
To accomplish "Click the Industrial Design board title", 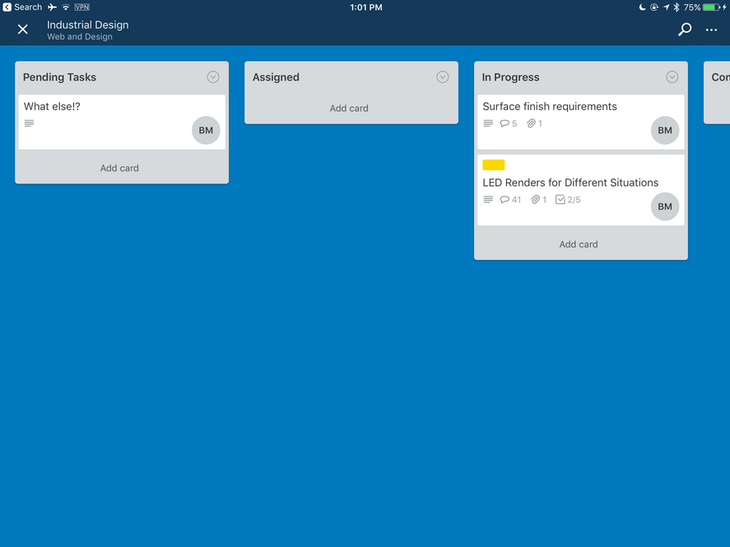I will tap(88, 25).
